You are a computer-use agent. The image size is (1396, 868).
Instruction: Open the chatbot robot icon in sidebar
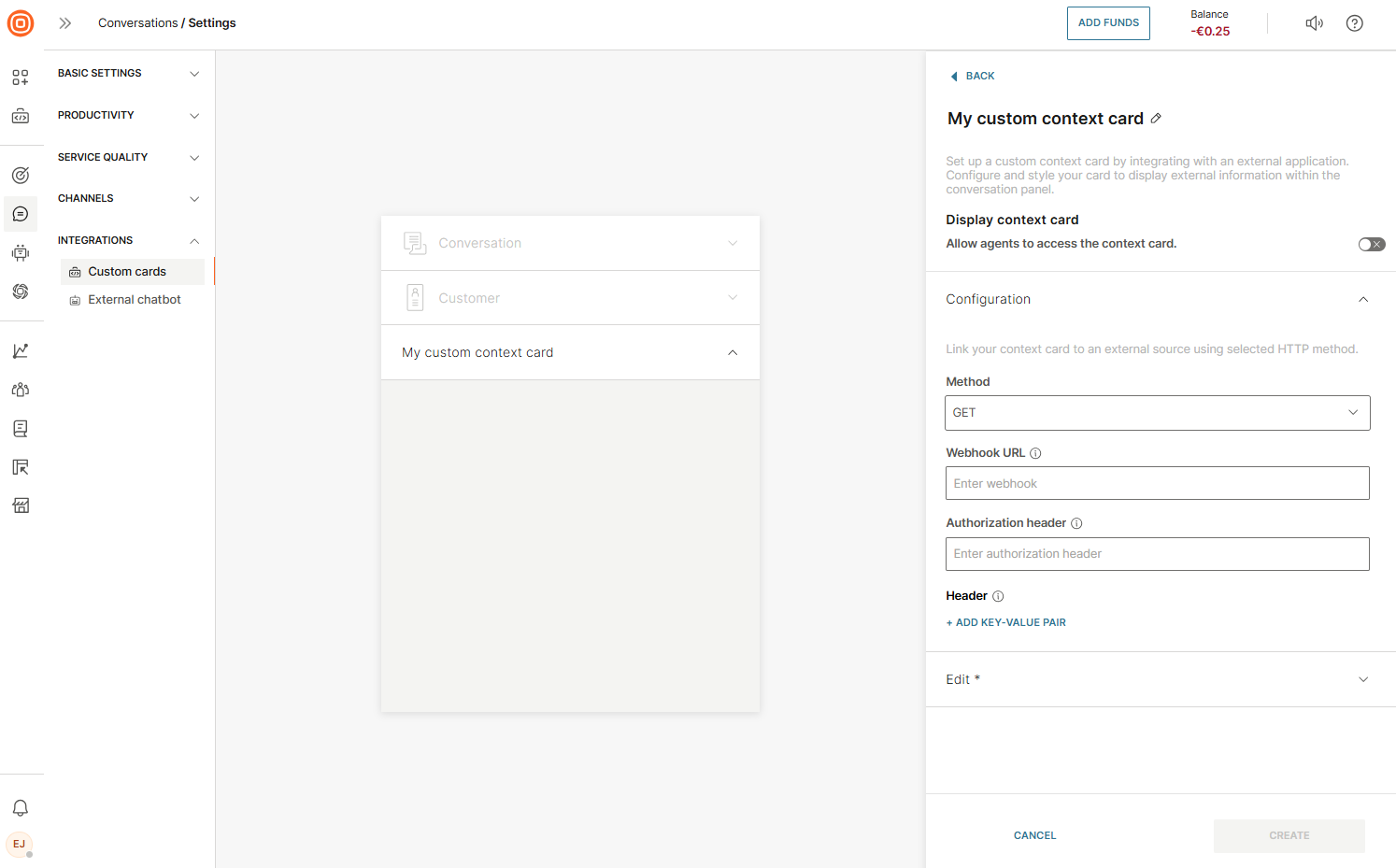(21, 252)
